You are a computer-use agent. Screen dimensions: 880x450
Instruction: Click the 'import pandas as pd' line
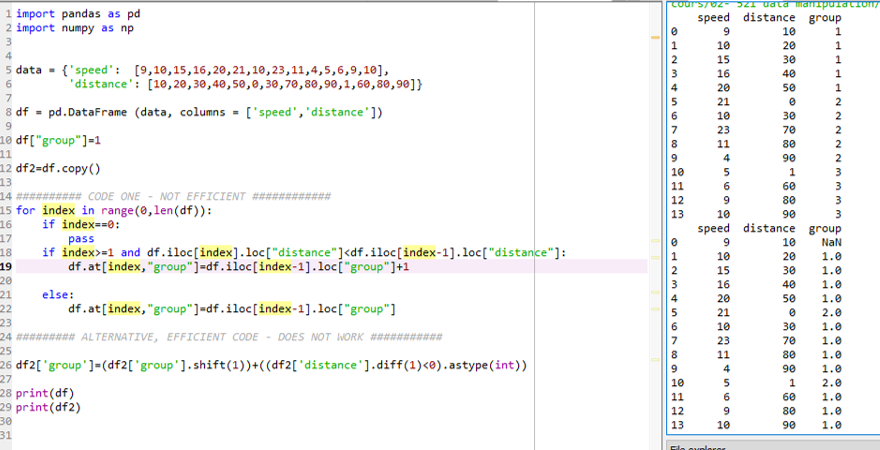point(78,13)
